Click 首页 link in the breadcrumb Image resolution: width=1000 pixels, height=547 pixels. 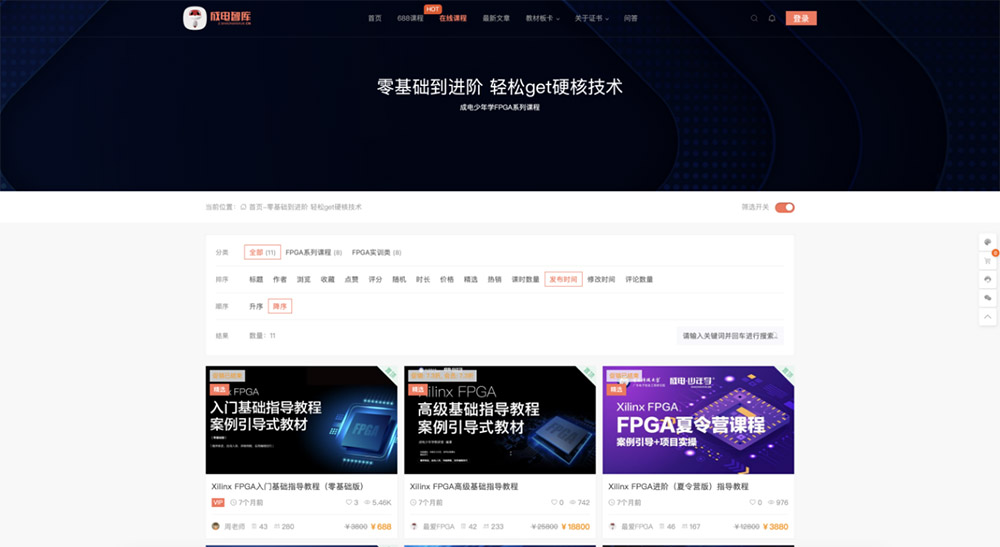[255, 207]
